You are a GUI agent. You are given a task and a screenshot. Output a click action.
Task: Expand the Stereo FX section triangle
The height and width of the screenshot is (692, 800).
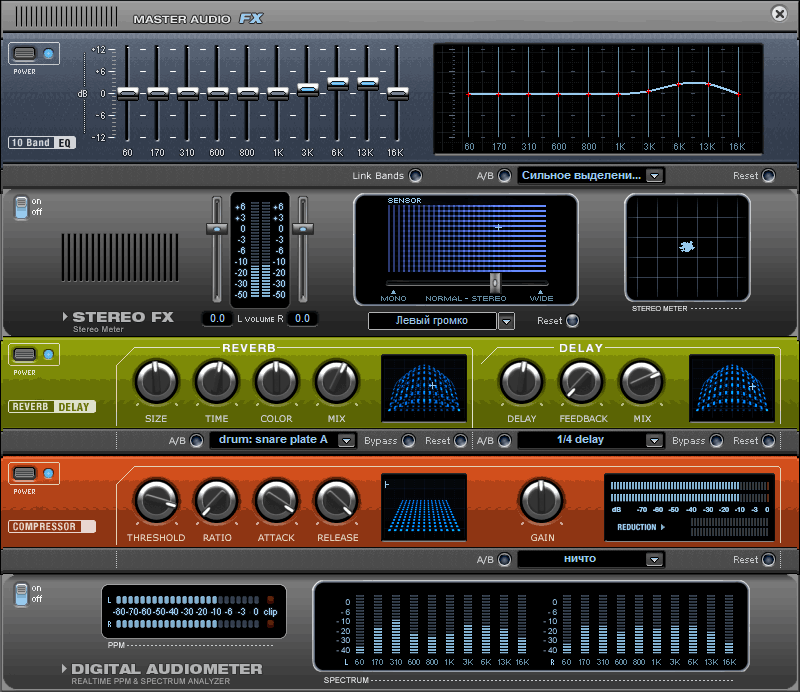click(x=65, y=316)
